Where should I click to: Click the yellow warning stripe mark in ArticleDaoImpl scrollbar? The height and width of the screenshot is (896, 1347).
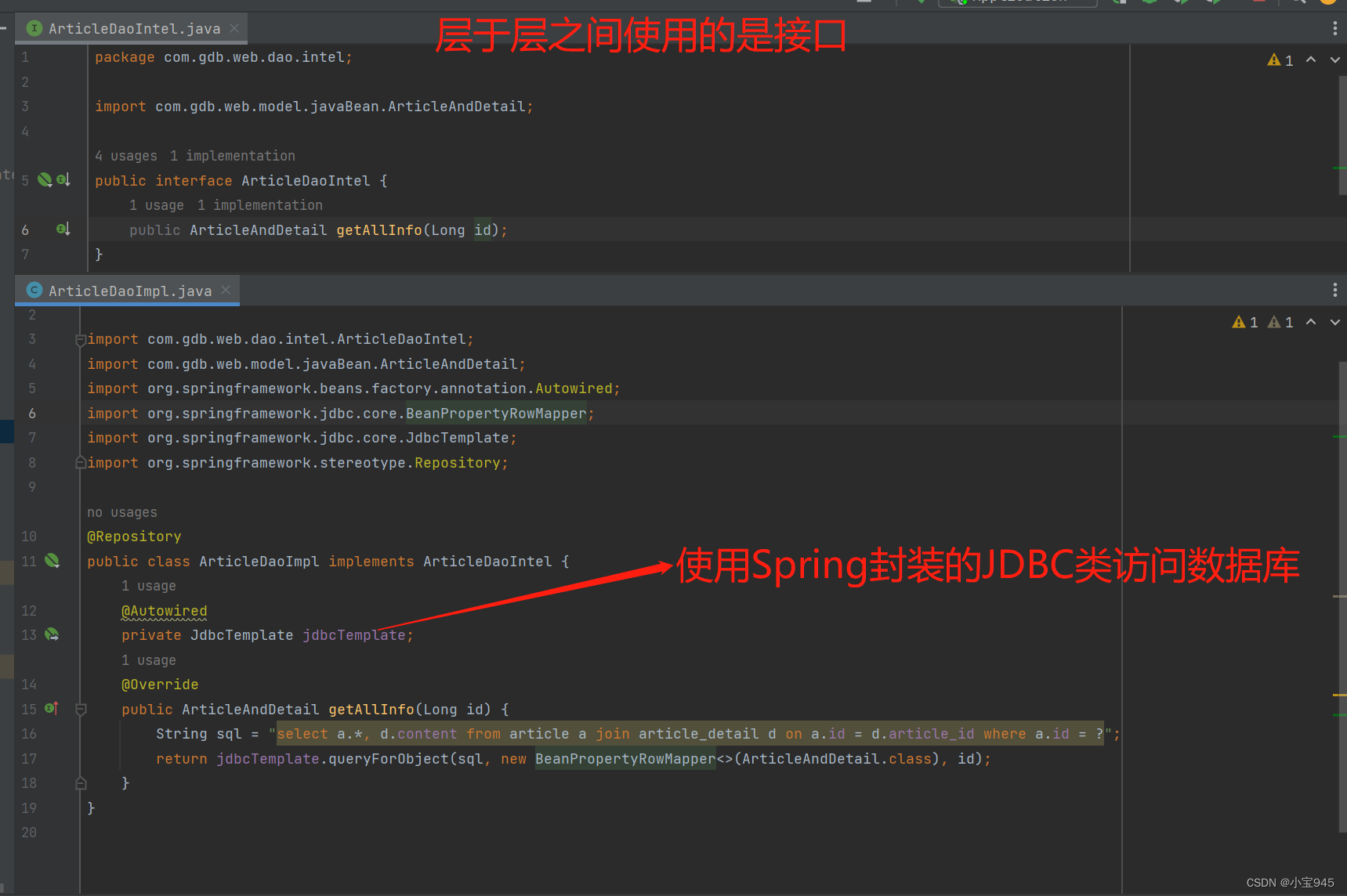(x=1339, y=695)
